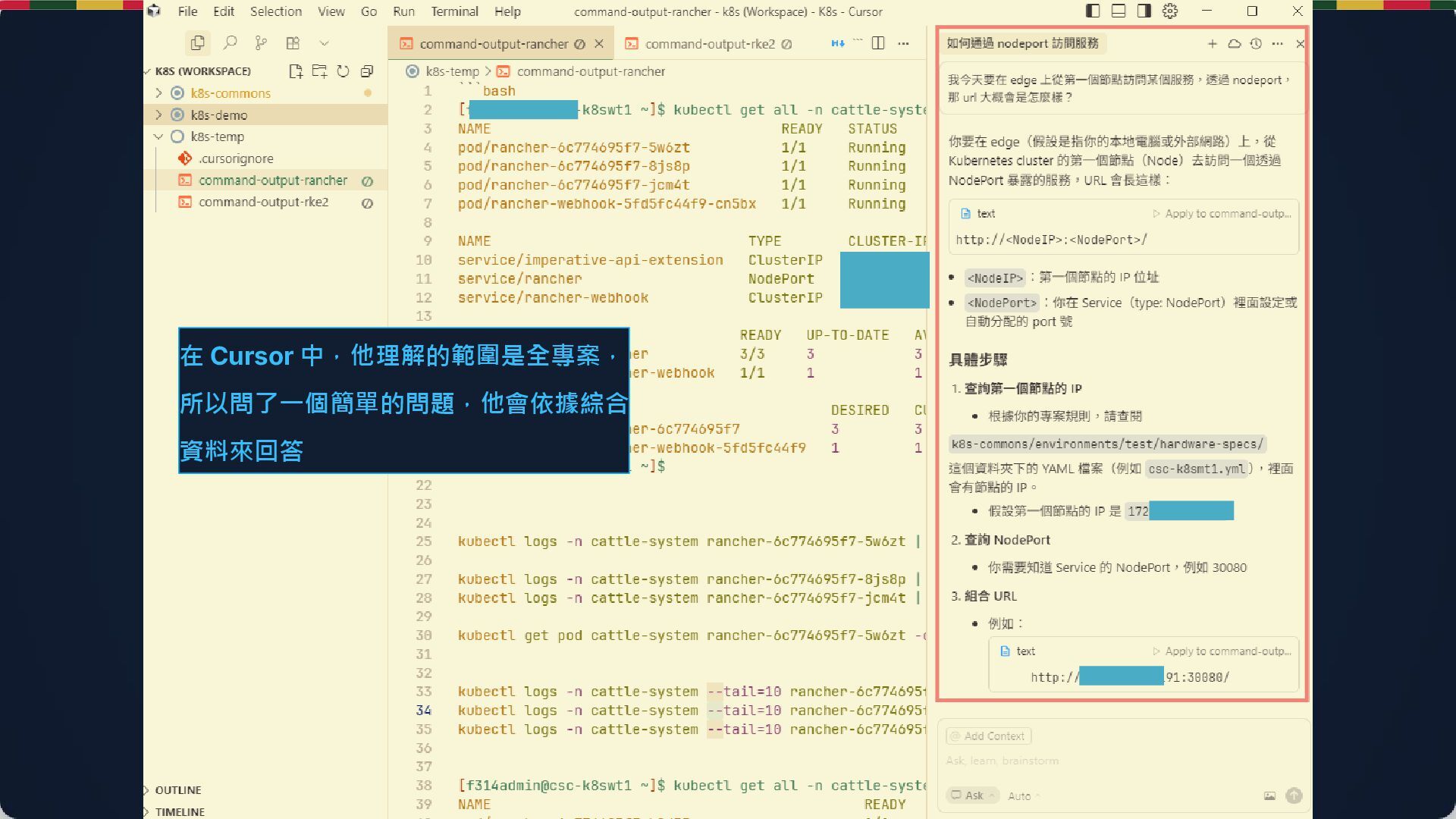The image size is (1456, 819).
Task: Switch to the command-output-rke2 tab
Action: pos(709,44)
